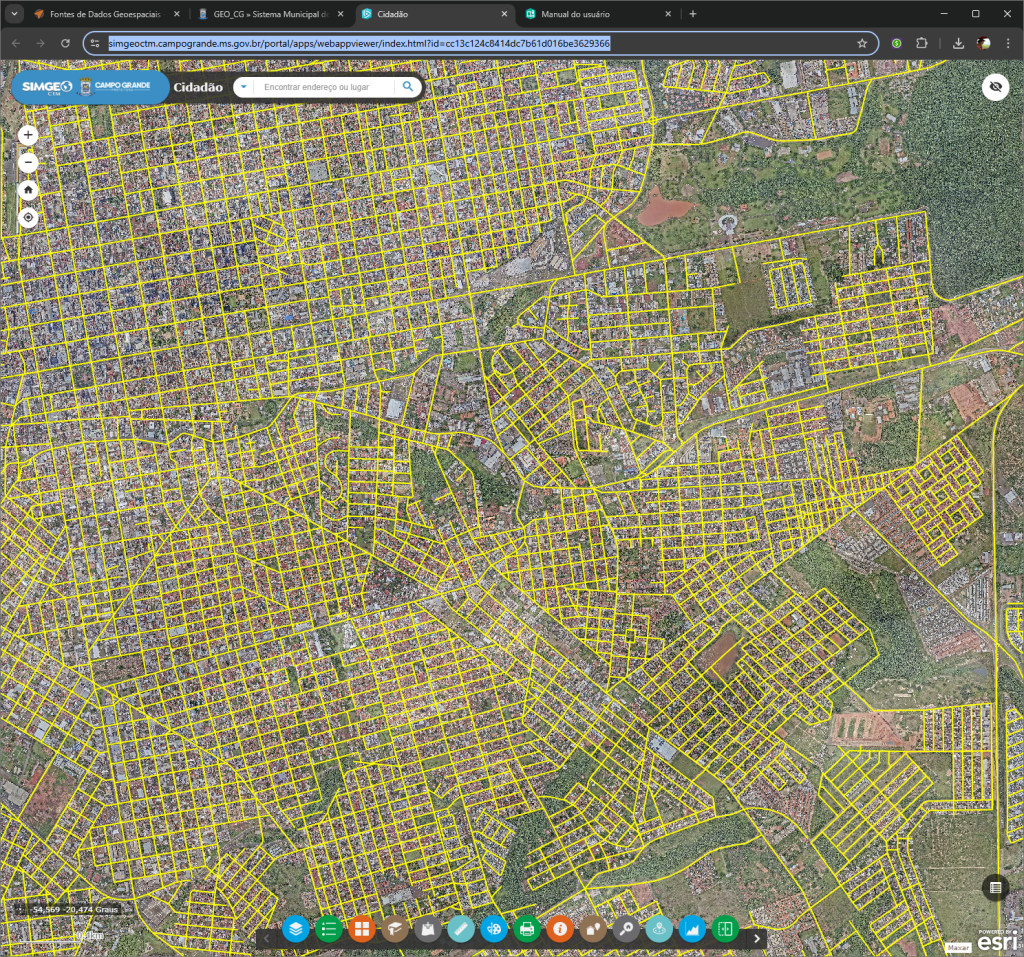
Task: Expand the search source dropdown arrow
Action: tap(243, 87)
